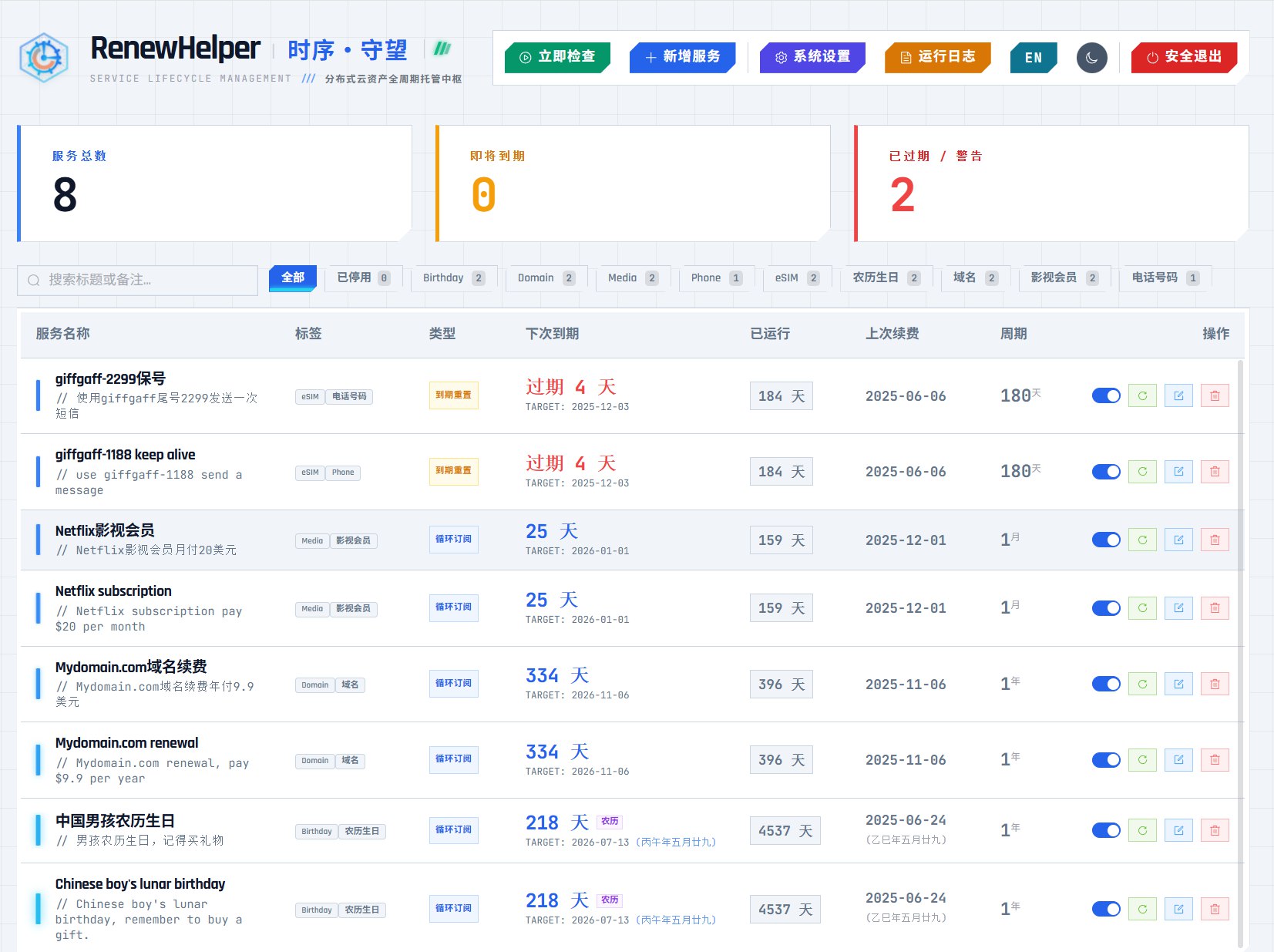1274x952 pixels.
Task: Click the 搜索标题或备注 search field
Action: 137,280
